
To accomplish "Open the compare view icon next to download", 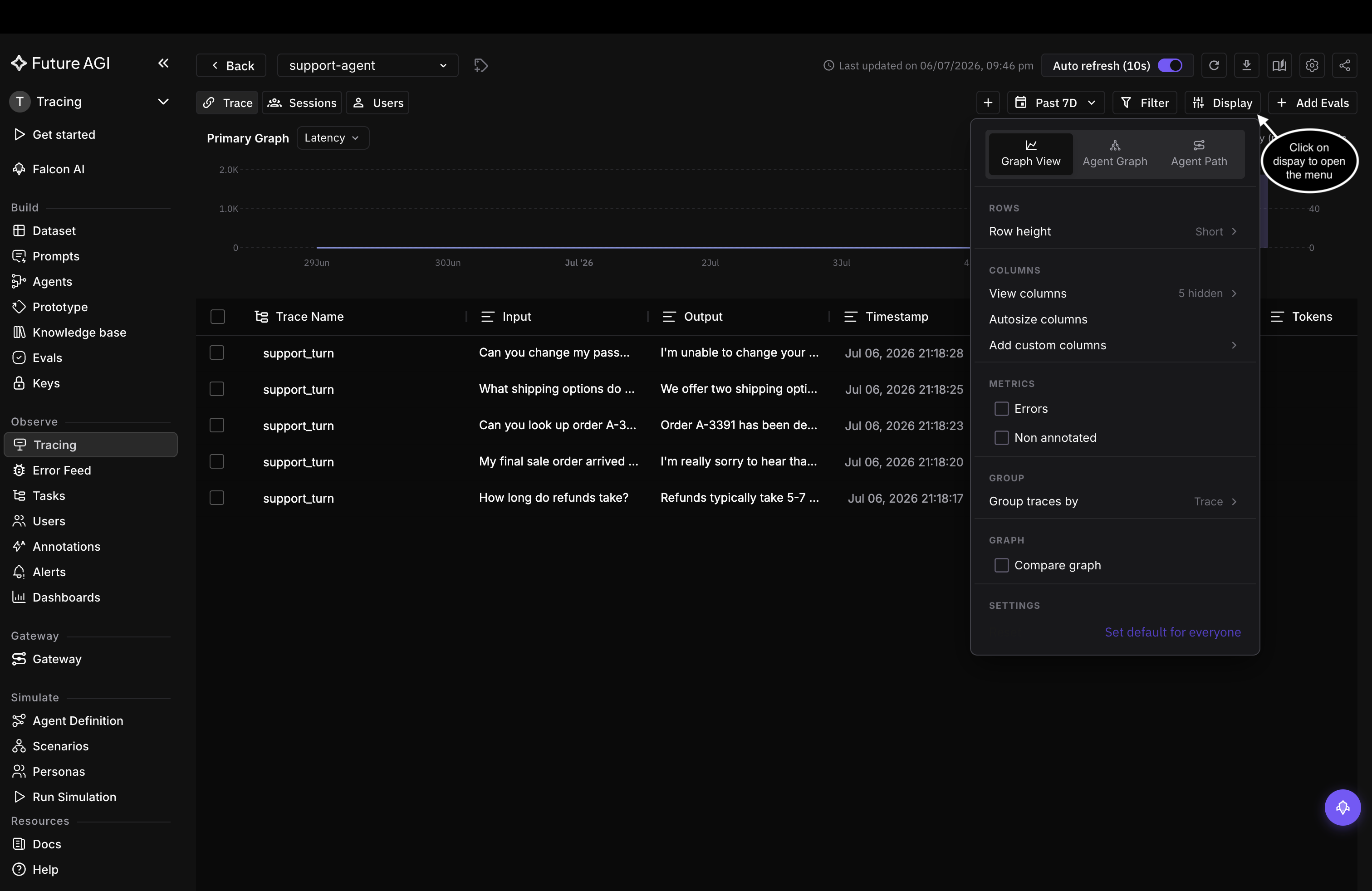I will pos(1279,65).
